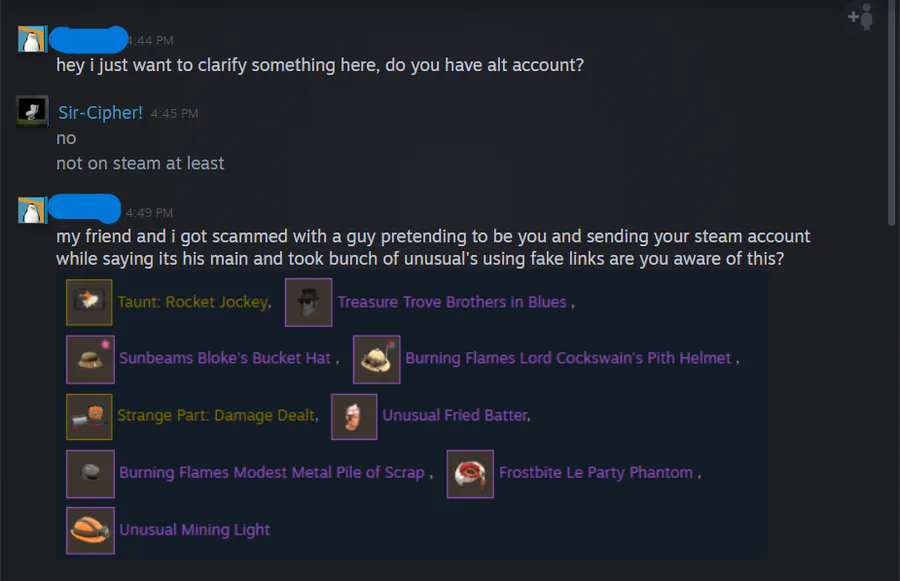Open Sir-Cipher! username profile link

click(100, 113)
